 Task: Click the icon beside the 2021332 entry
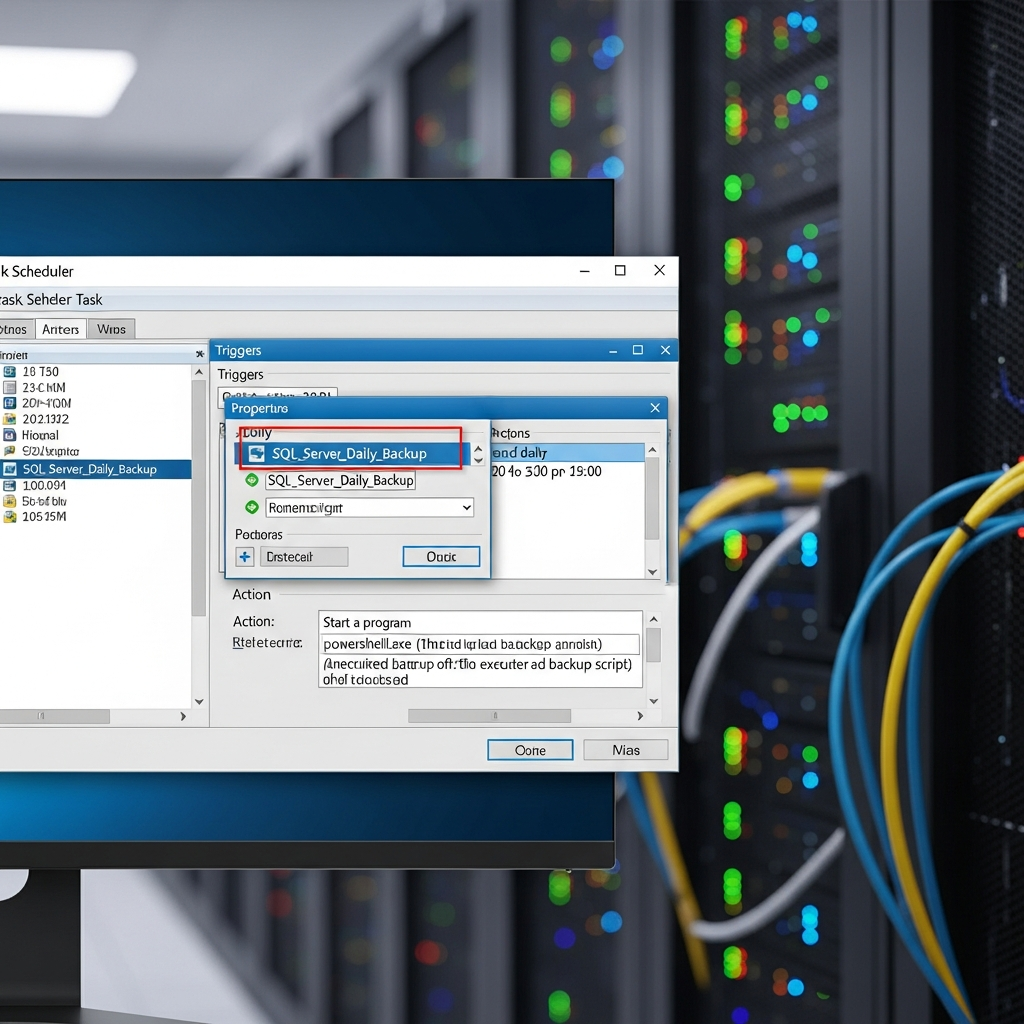click(x=9, y=419)
